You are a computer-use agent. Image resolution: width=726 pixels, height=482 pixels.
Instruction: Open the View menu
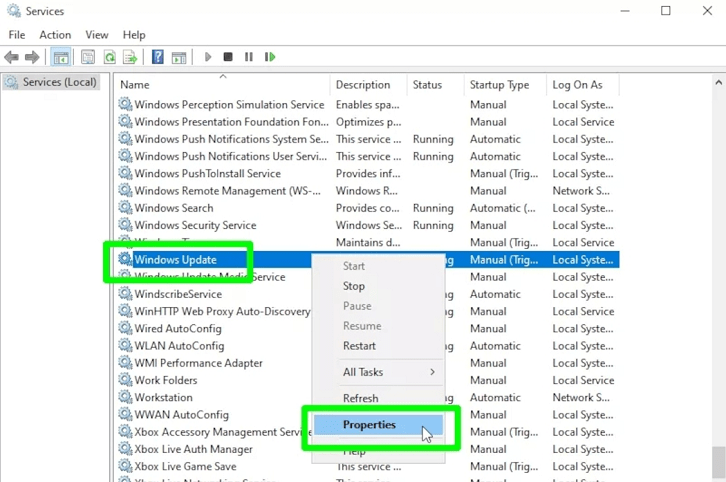(x=96, y=35)
